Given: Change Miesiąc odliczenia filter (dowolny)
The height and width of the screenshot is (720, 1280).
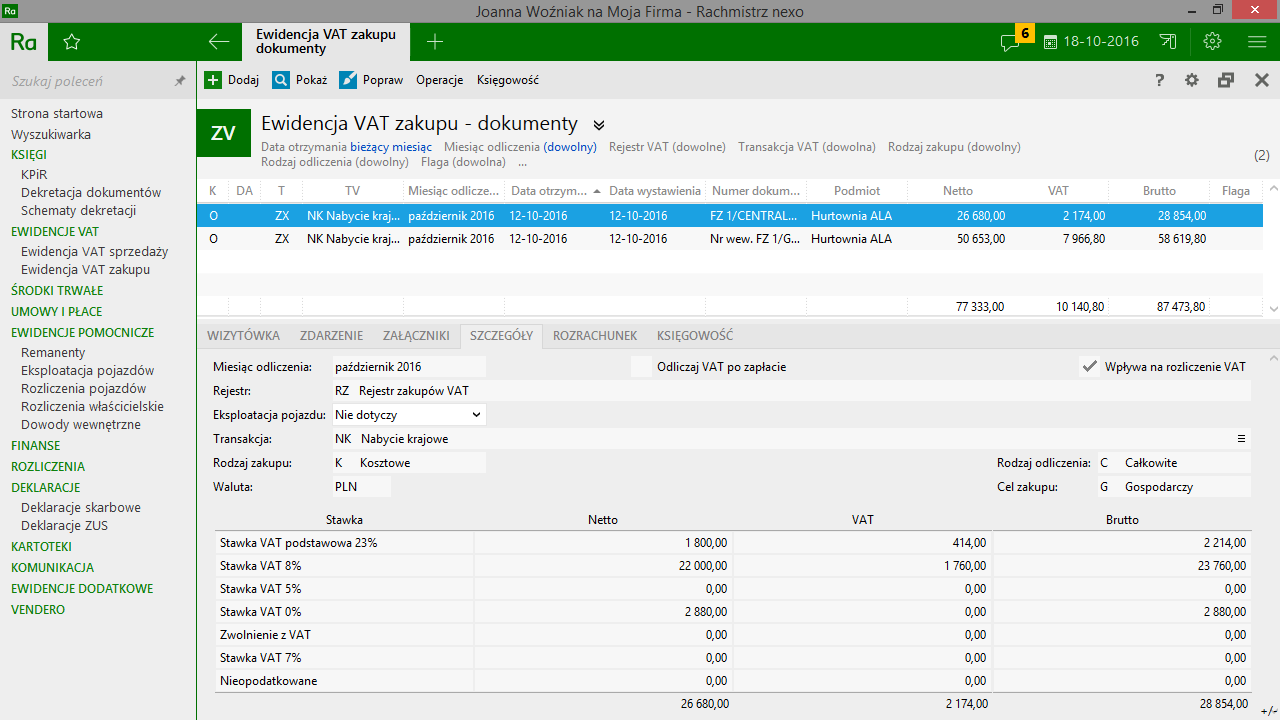Looking at the screenshot, I should click(570, 147).
